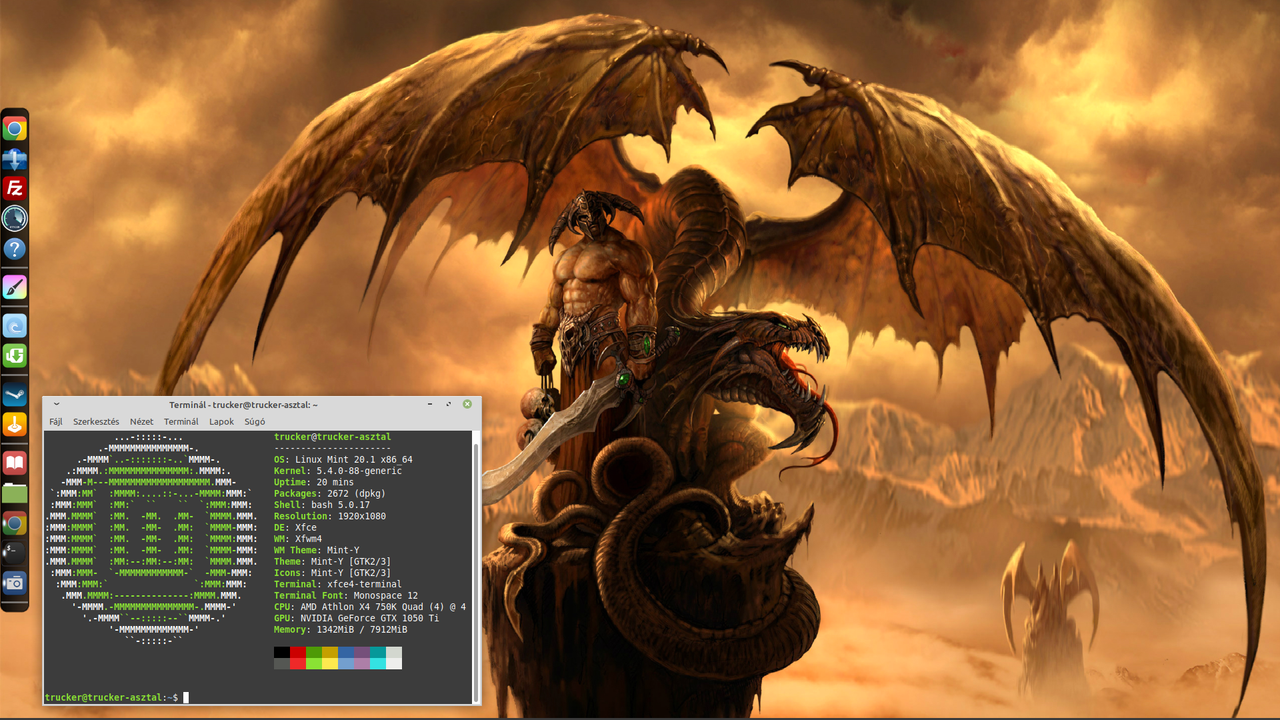1280x720 pixels.
Task: Launch Steam from the dock
Action: pyautogui.click(x=14, y=395)
